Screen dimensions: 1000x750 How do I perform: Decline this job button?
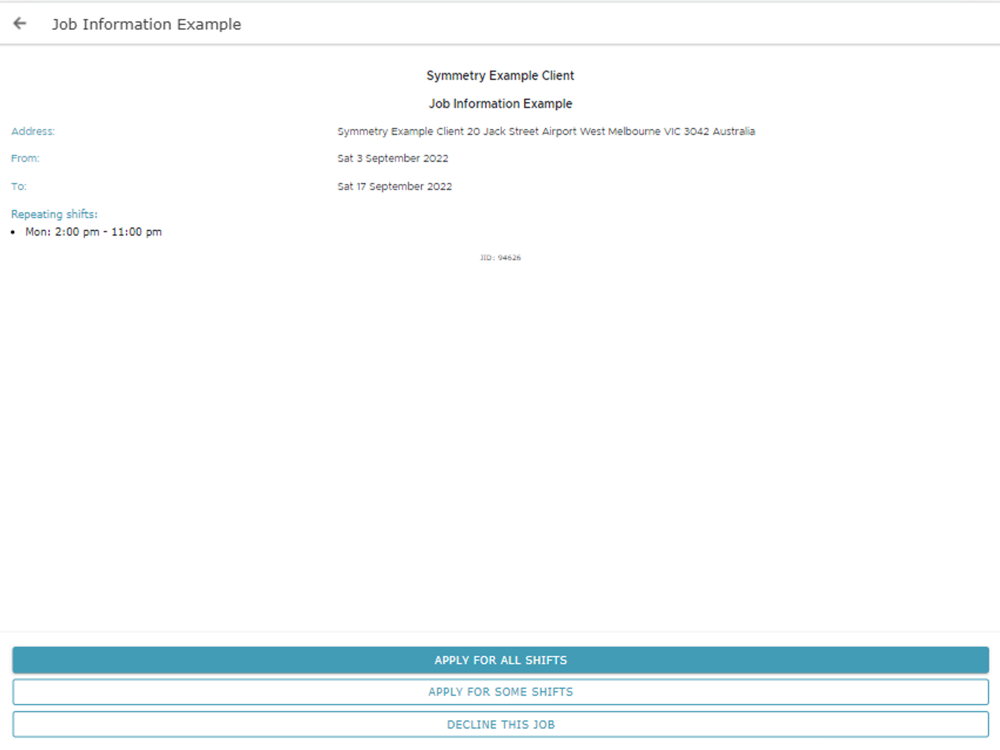(501, 724)
